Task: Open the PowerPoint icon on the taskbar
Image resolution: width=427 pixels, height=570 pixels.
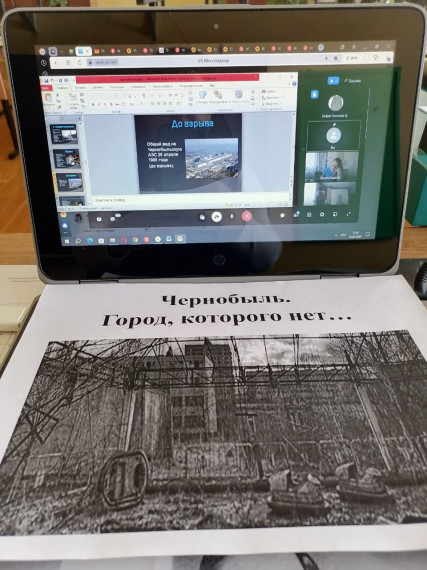Action: [x=180, y=239]
